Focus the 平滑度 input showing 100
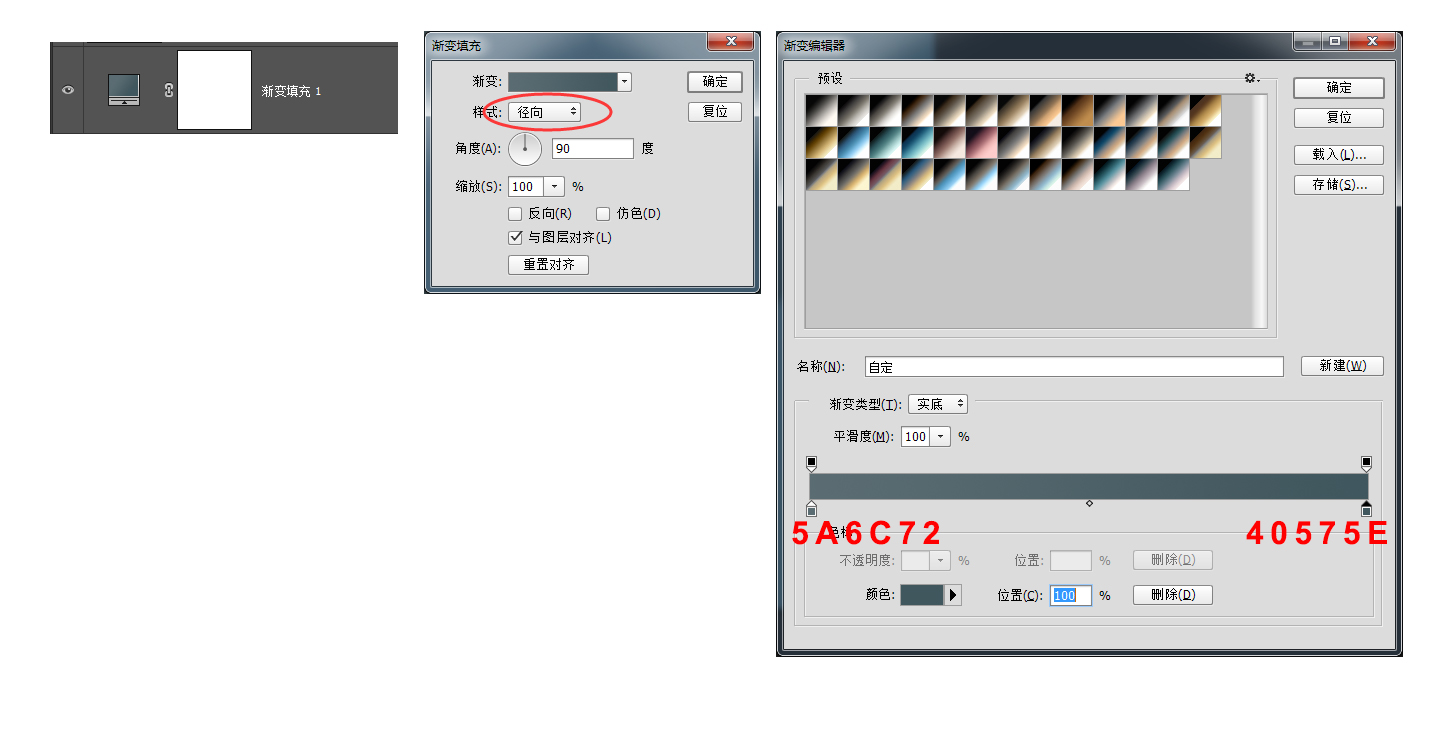 915,437
